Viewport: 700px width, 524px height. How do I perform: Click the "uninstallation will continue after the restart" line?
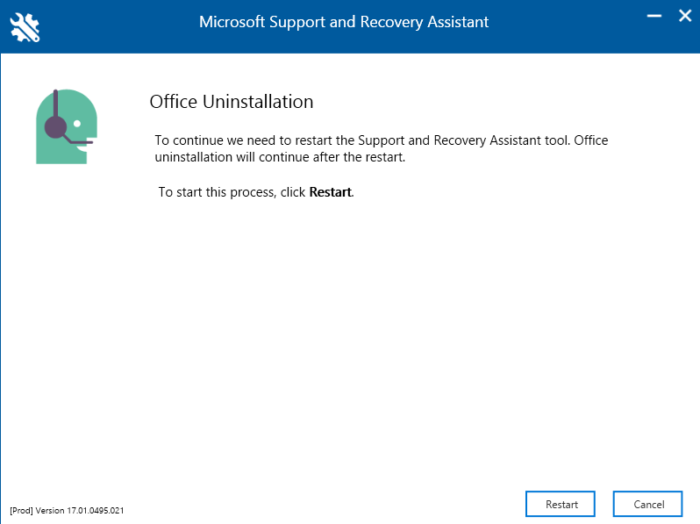point(280,157)
